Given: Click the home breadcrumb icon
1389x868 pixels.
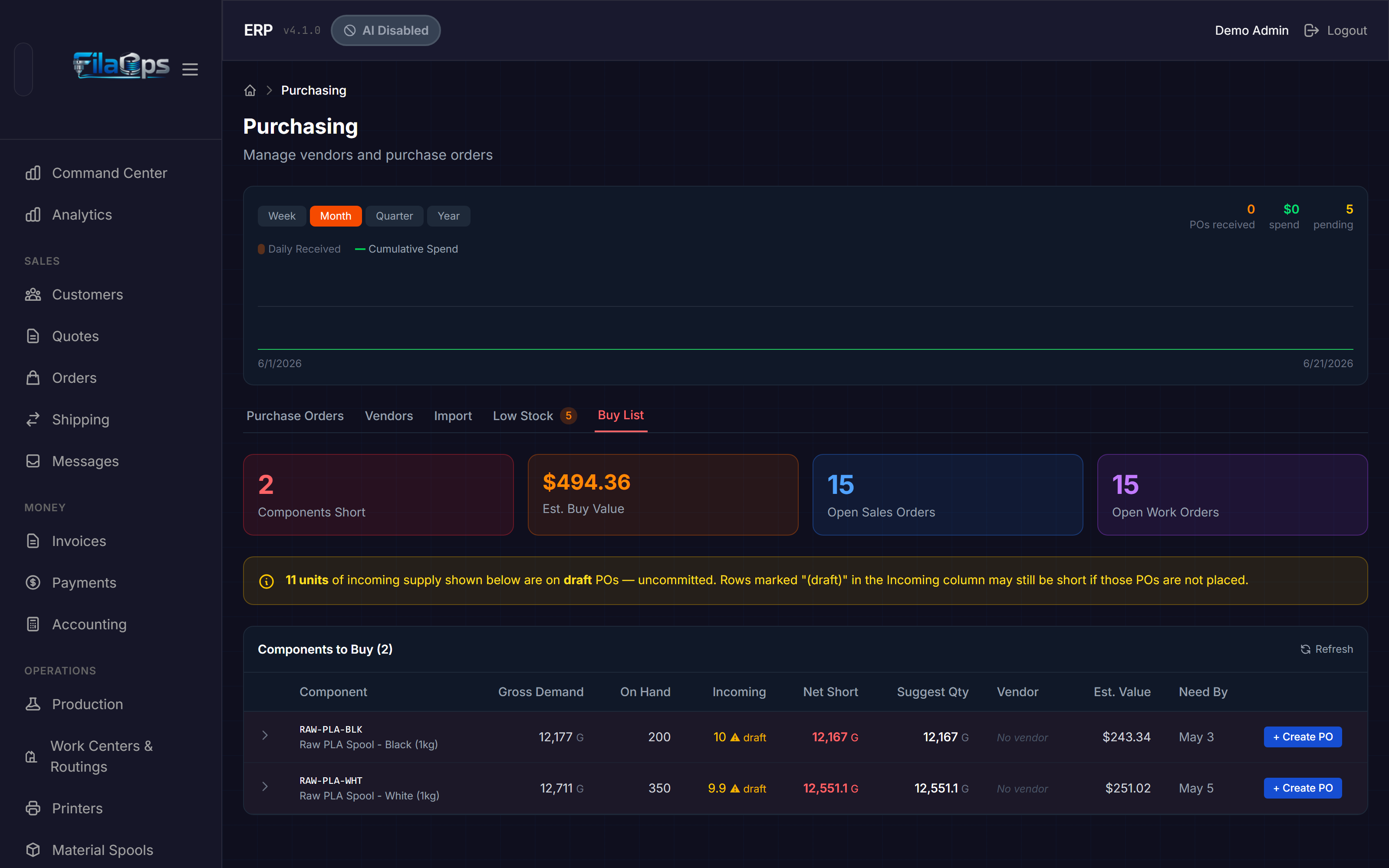Looking at the screenshot, I should [250, 91].
